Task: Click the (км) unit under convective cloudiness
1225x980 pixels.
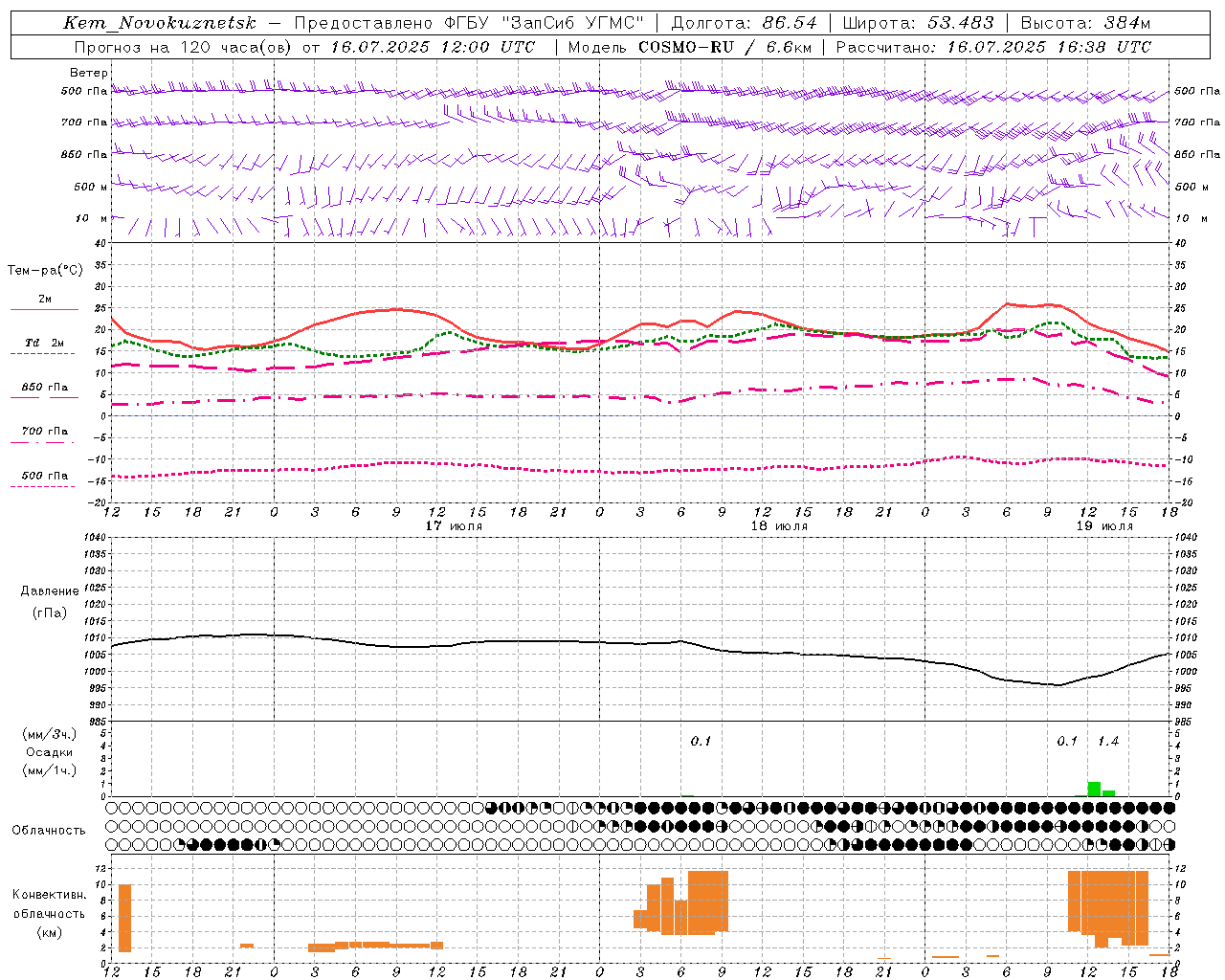Action: (49, 931)
